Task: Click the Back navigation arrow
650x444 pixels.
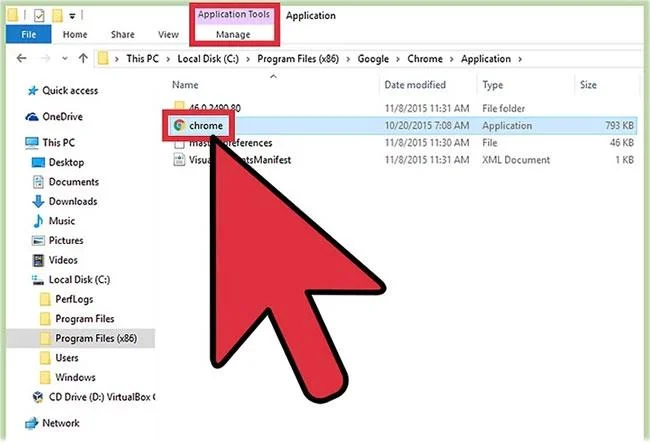Action: pyautogui.click(x=22, y=58)
